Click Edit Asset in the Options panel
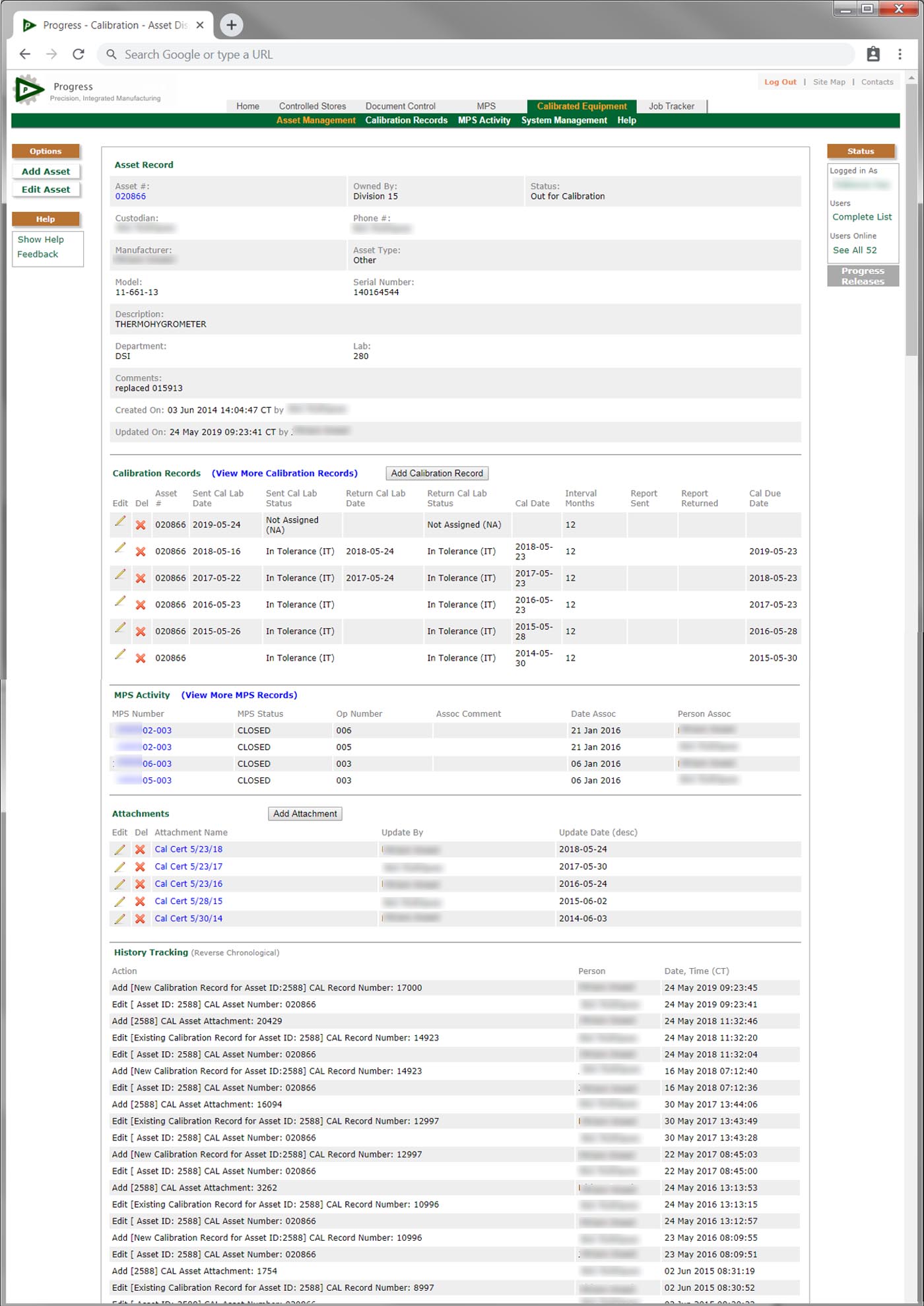The height and width of the screenshot is (1306, 924). point(46,189)
